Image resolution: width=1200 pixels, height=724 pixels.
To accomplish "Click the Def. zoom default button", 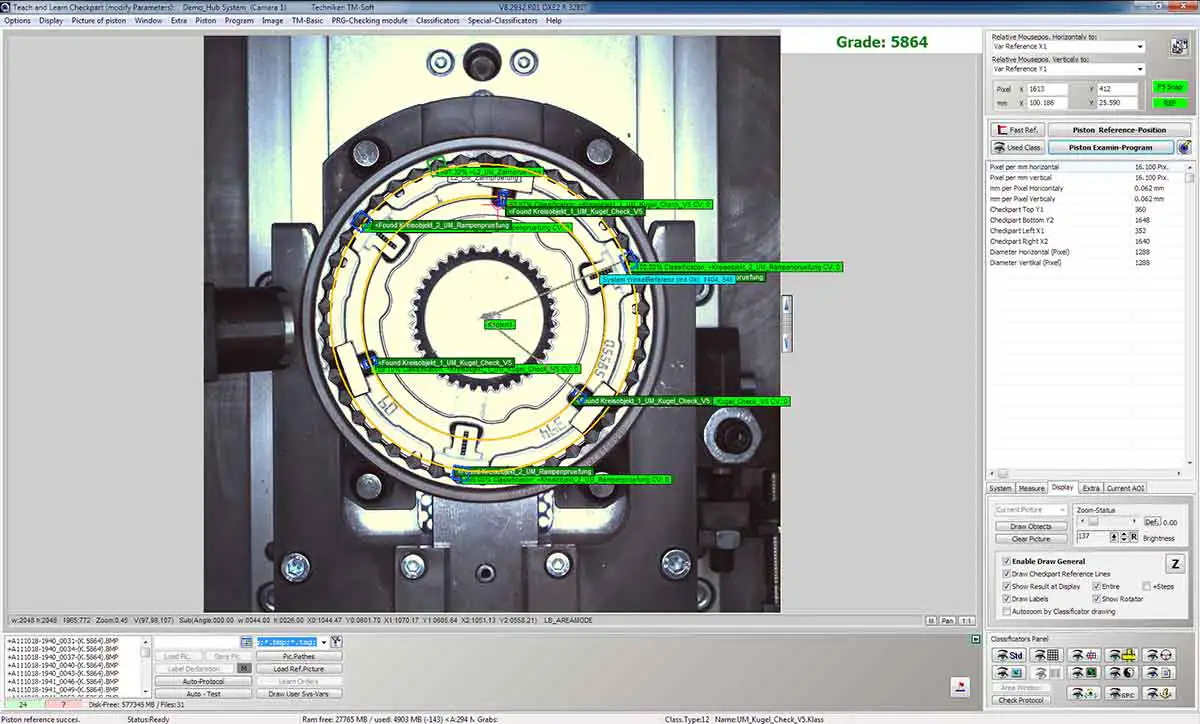I will [x=1152, y=522].
